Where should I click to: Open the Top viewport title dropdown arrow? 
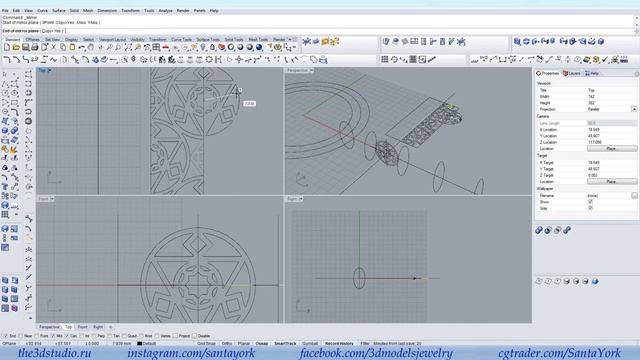coord(49,71)
